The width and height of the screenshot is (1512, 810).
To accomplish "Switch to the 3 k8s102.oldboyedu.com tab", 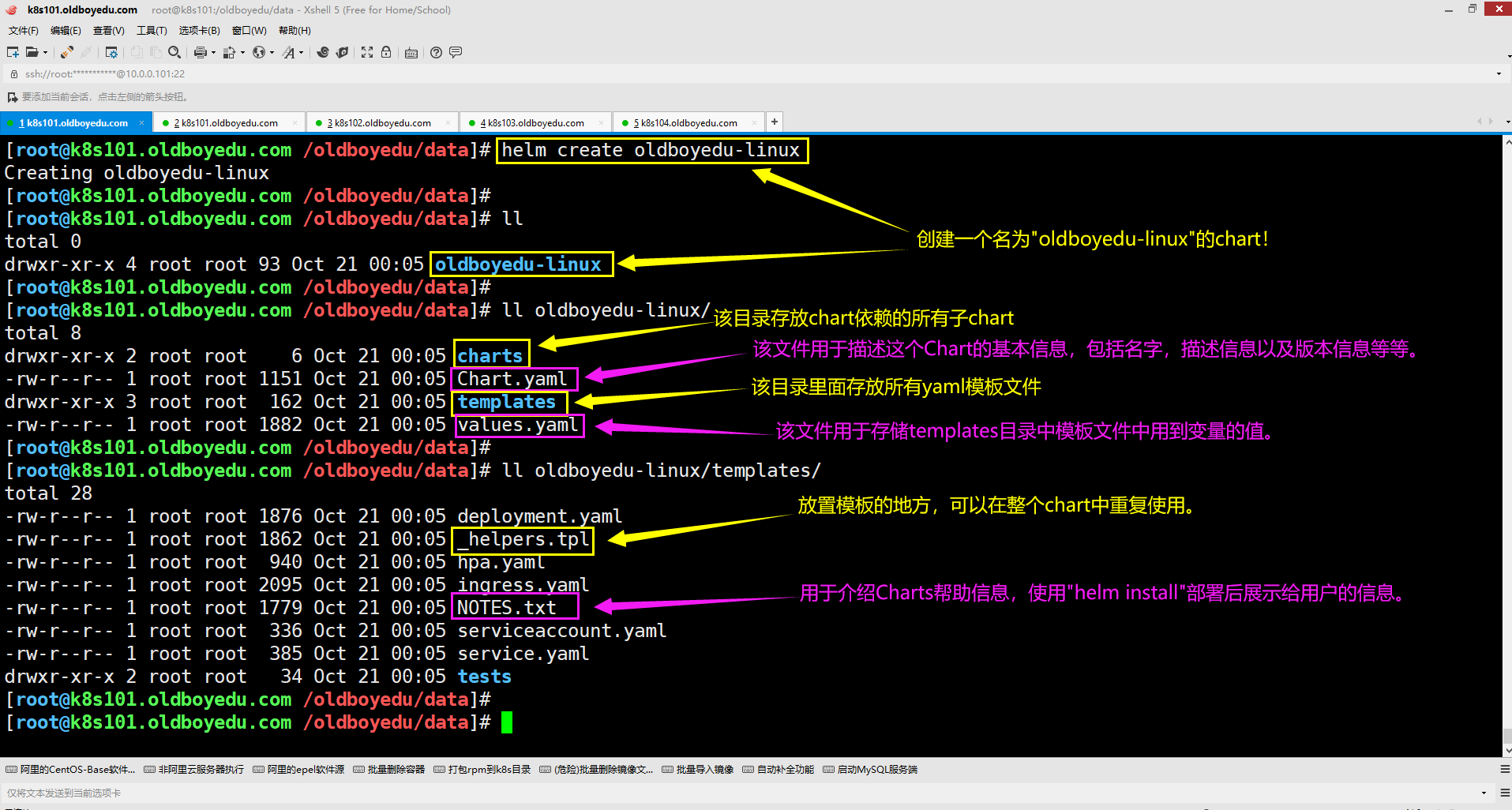I will click(382, 122).
